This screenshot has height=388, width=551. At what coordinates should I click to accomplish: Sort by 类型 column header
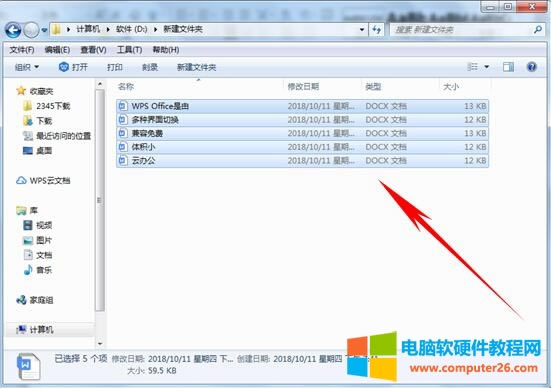[373, 86]
